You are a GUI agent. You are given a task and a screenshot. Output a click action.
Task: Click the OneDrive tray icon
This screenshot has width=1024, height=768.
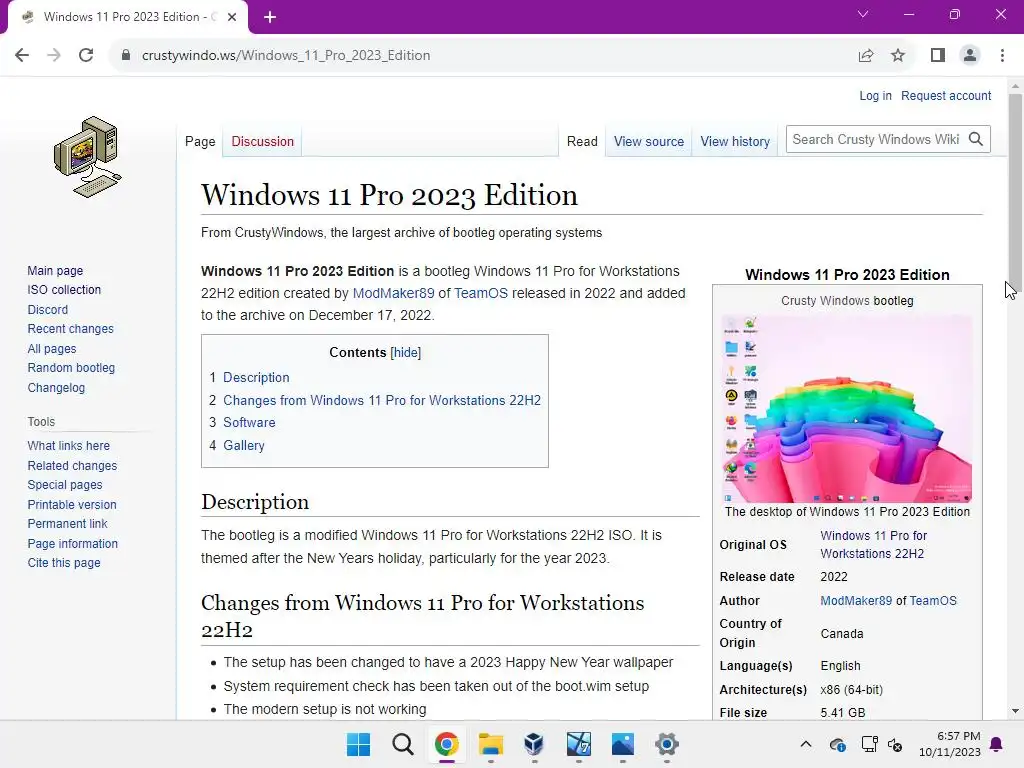[838, 744]
